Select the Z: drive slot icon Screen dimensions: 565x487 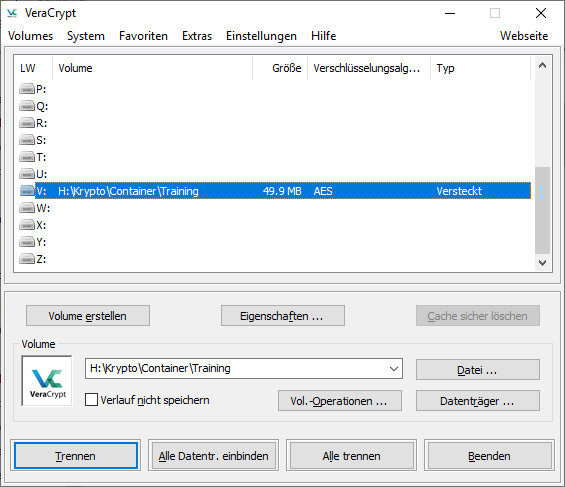tap(27, 259)
